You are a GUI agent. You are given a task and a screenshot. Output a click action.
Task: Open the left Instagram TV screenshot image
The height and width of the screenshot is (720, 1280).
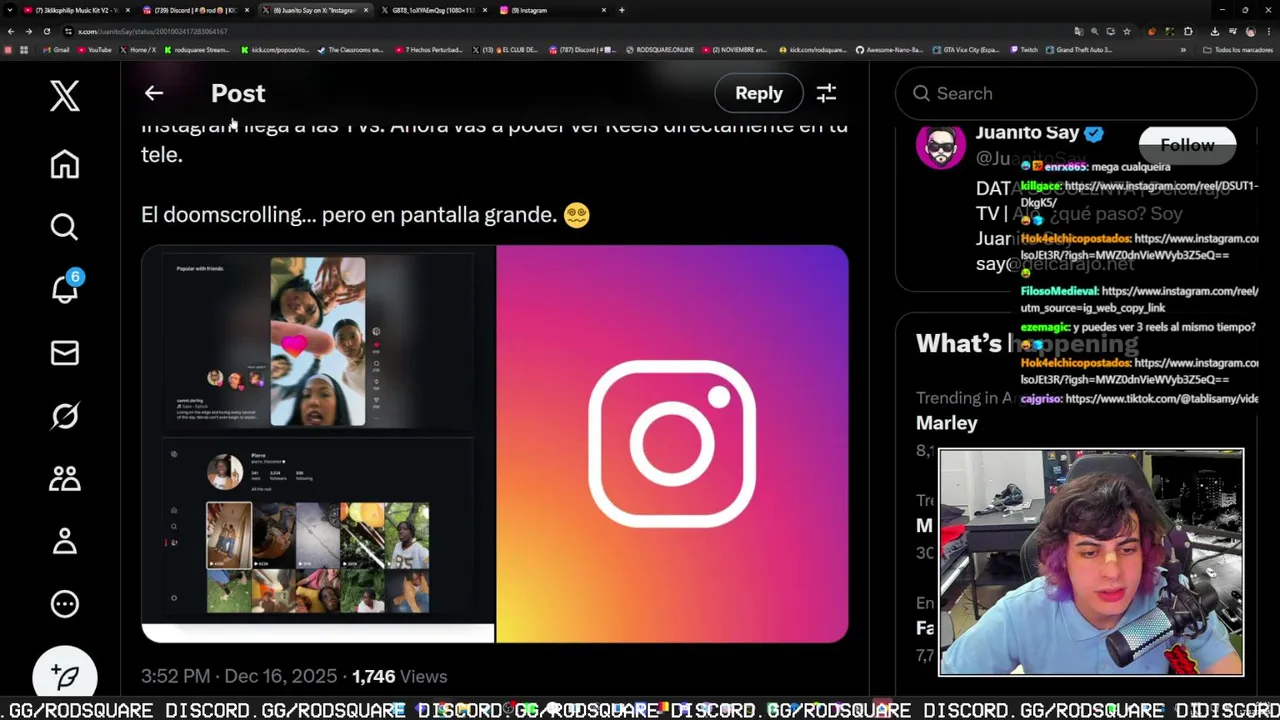(x=318, y=443)
